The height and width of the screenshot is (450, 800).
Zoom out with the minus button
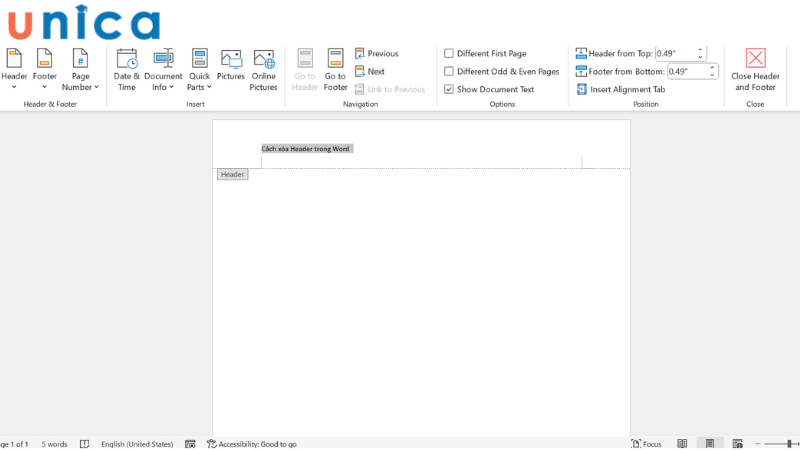point(758,444)
